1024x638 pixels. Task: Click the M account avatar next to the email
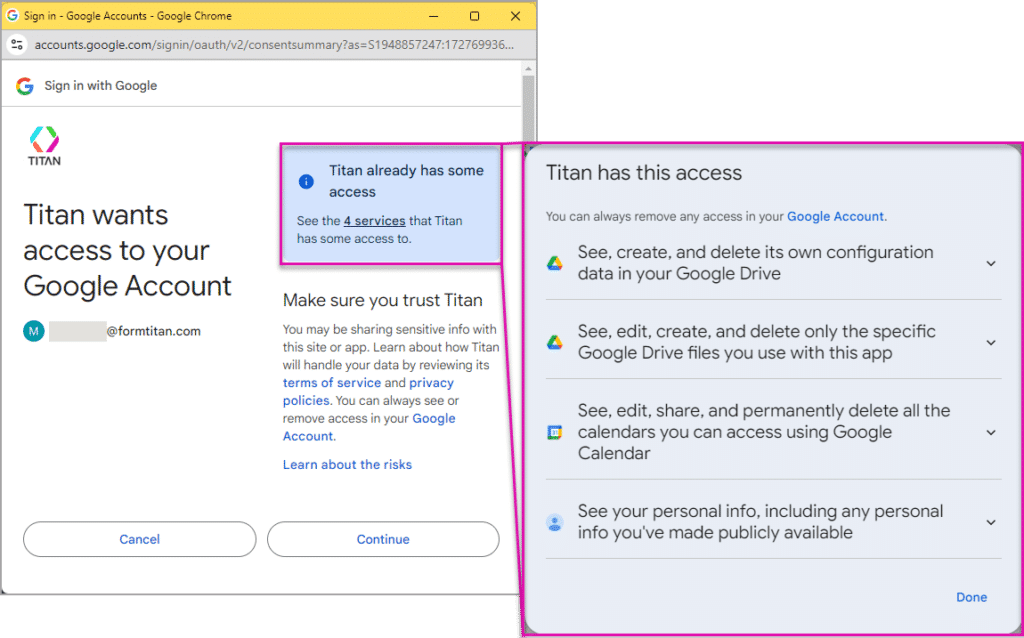click(33, 330)
